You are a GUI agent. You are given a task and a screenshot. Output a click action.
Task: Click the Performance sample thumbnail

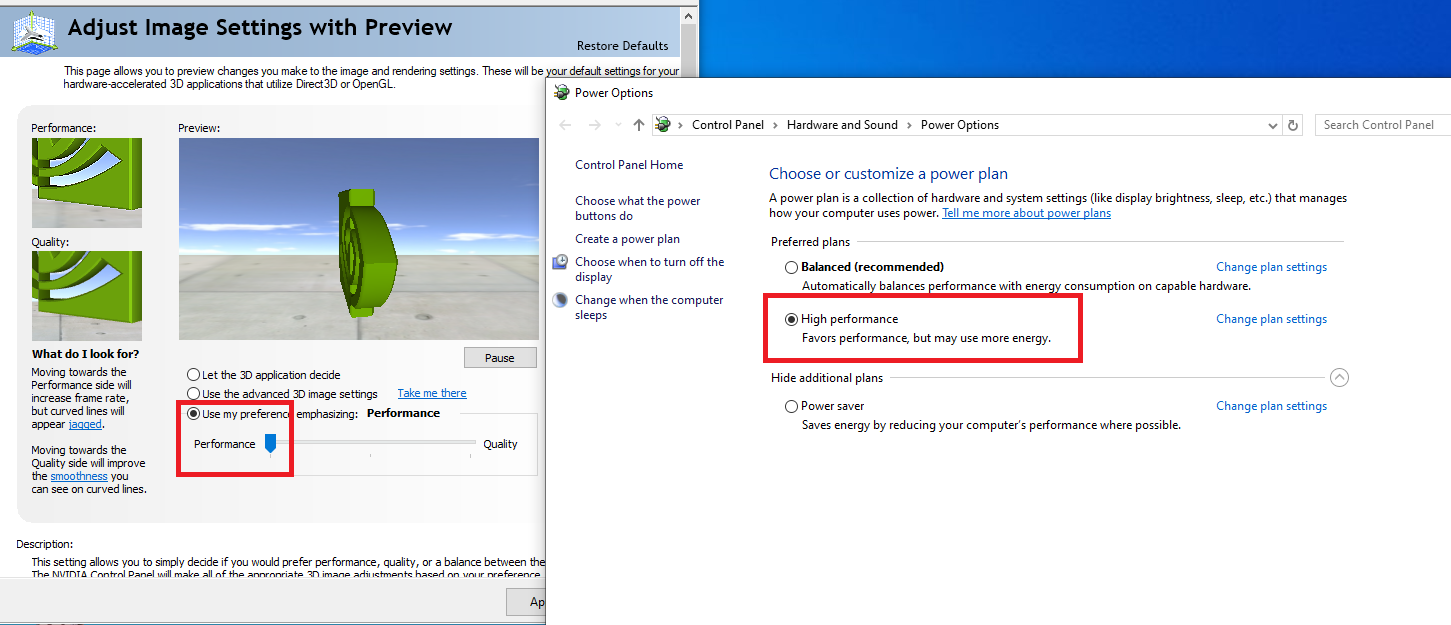(x=87, y=183)
